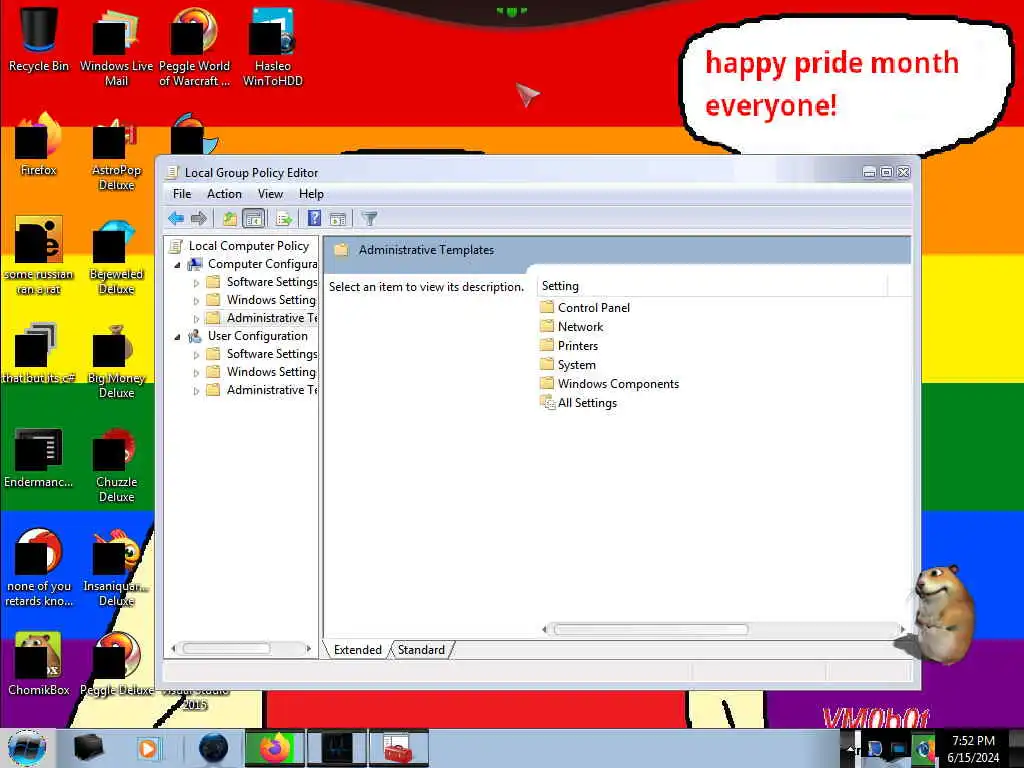Toggle the Show/Hide Action Pane button
This screenshot has height=768, width=1024.
[x=338, y=218]
